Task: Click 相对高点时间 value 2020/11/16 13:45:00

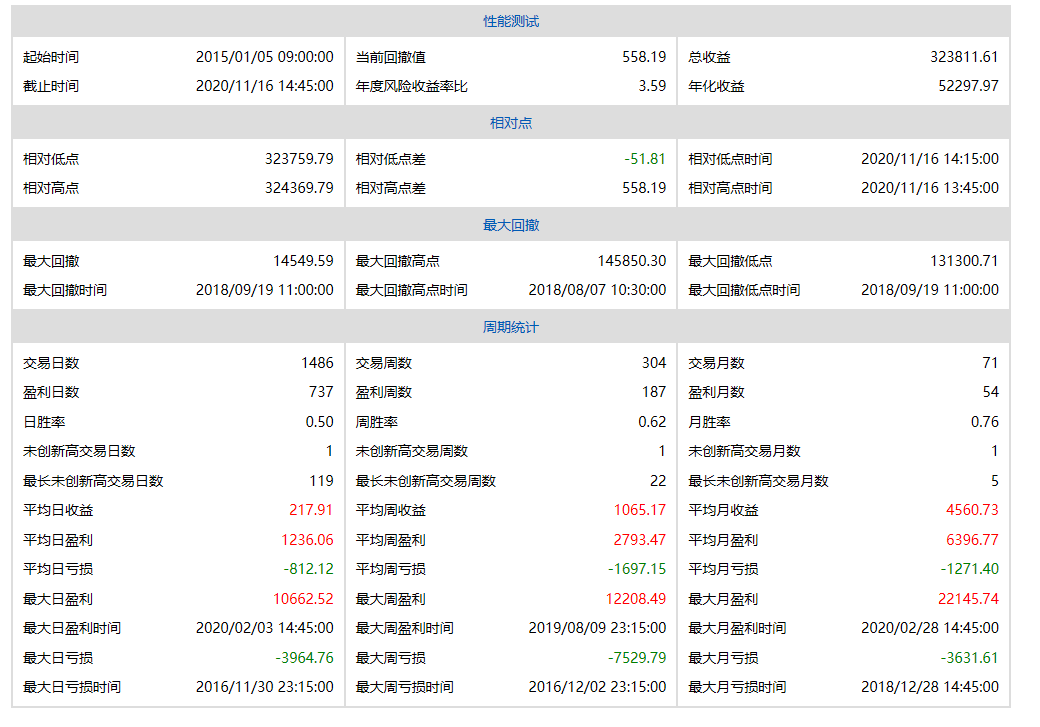Action: tap(930, 188)
